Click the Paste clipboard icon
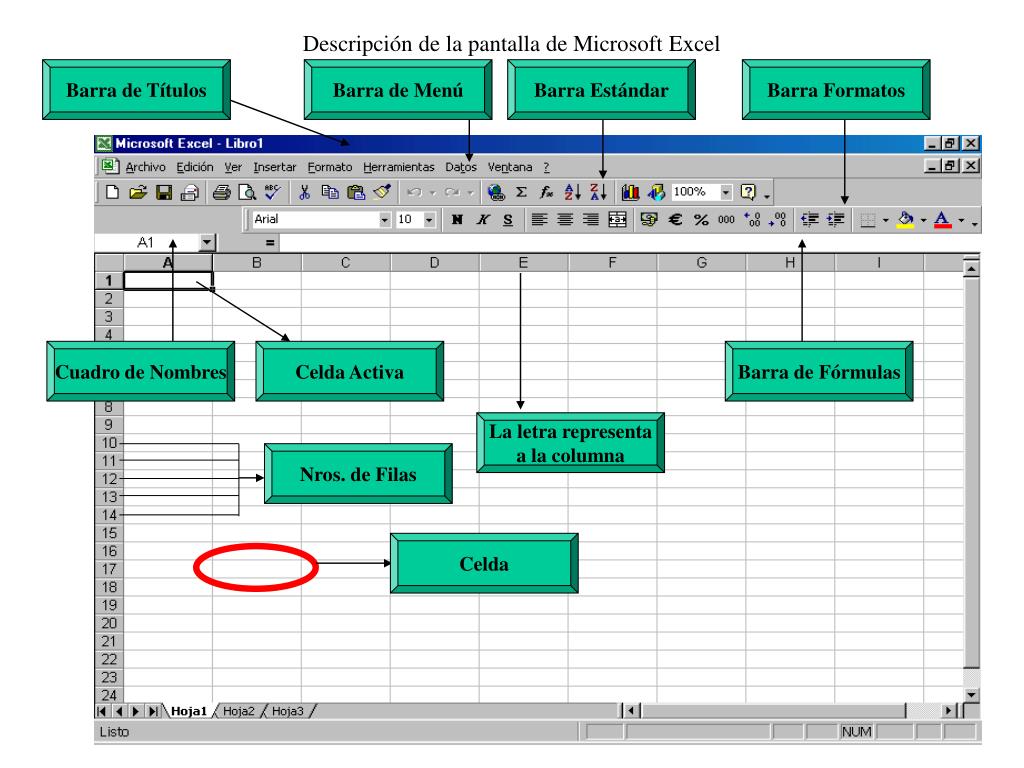This screenshot has height=768, width=1024. [x=356, y=192]
